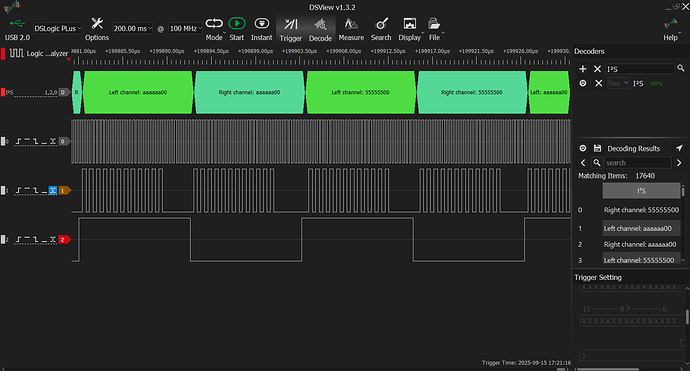Select result row 2 Right channel: aaaaaa00

(641, 244)
